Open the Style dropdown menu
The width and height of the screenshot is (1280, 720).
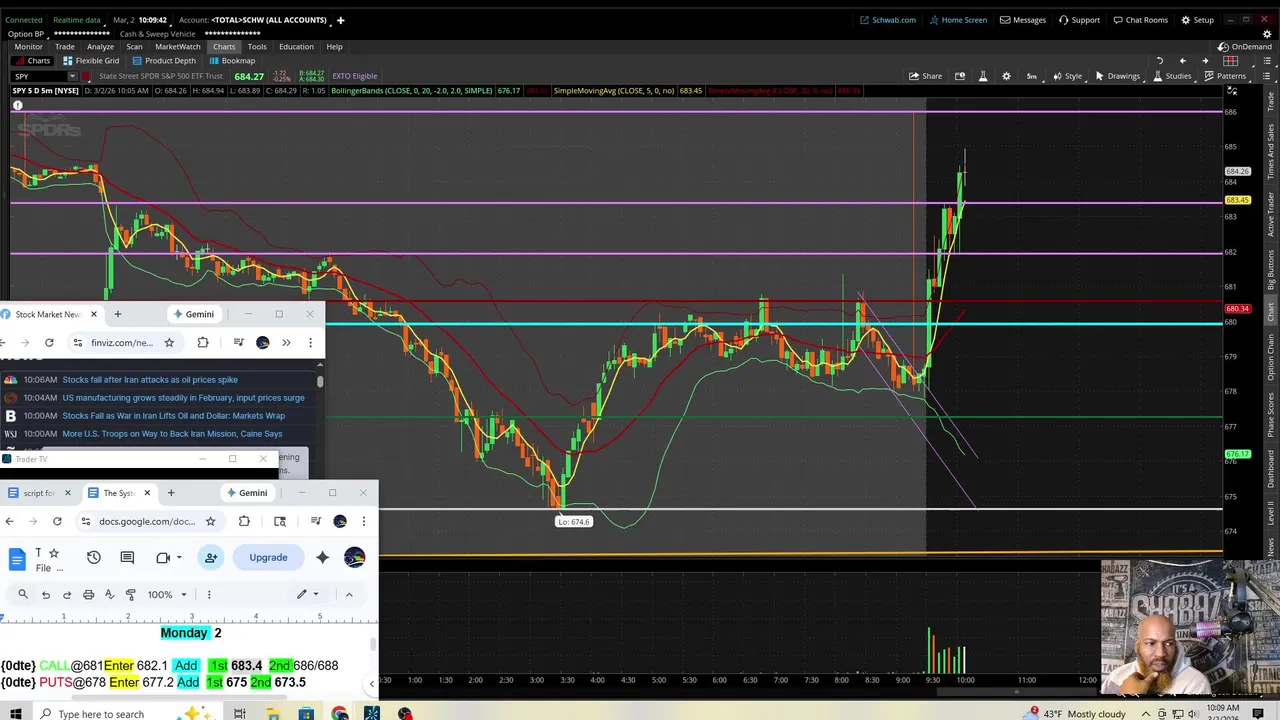pyautogui.click(x=1067, y=76)
